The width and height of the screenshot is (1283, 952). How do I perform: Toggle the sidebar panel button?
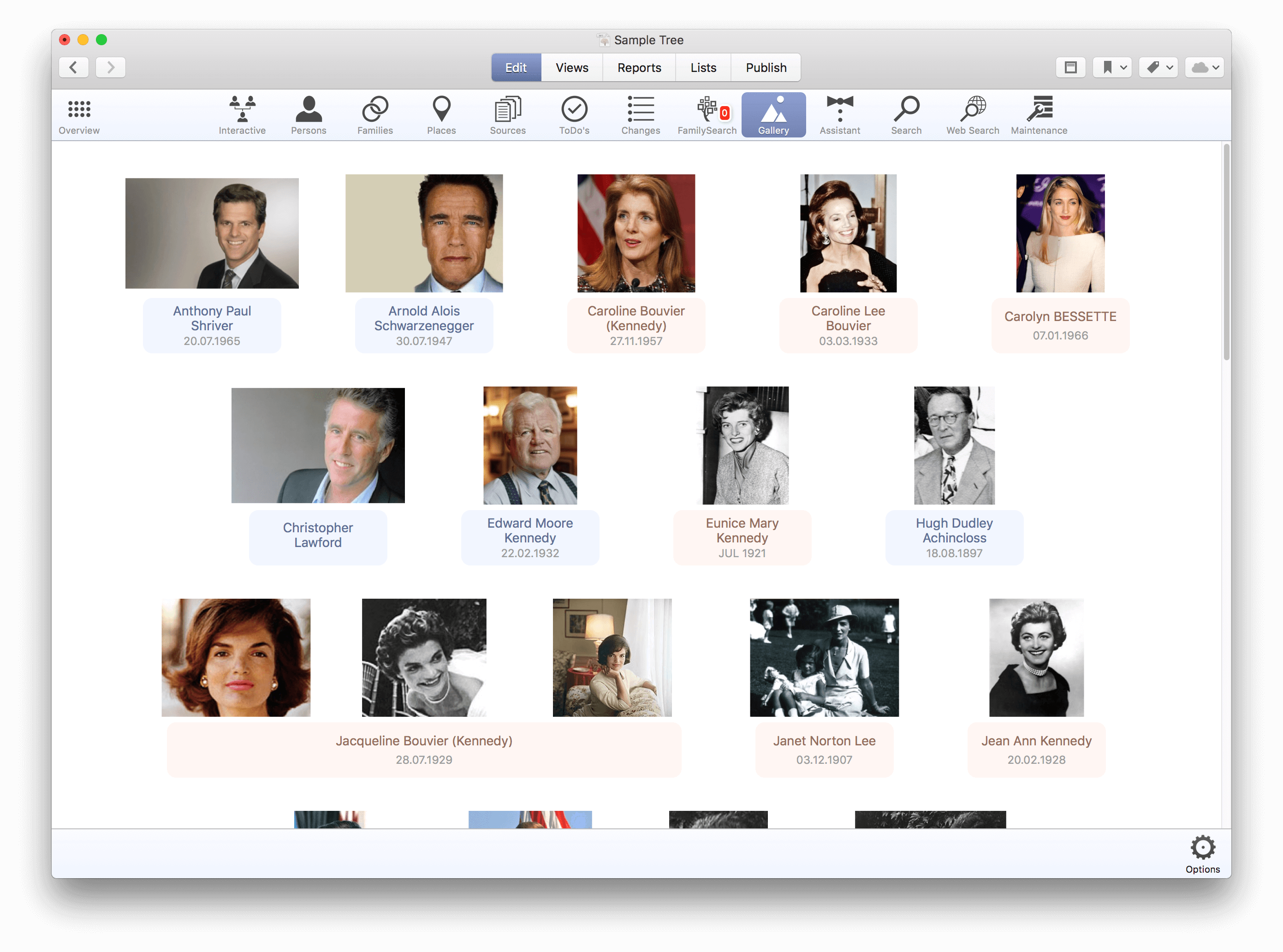(x=1070, y=67)
